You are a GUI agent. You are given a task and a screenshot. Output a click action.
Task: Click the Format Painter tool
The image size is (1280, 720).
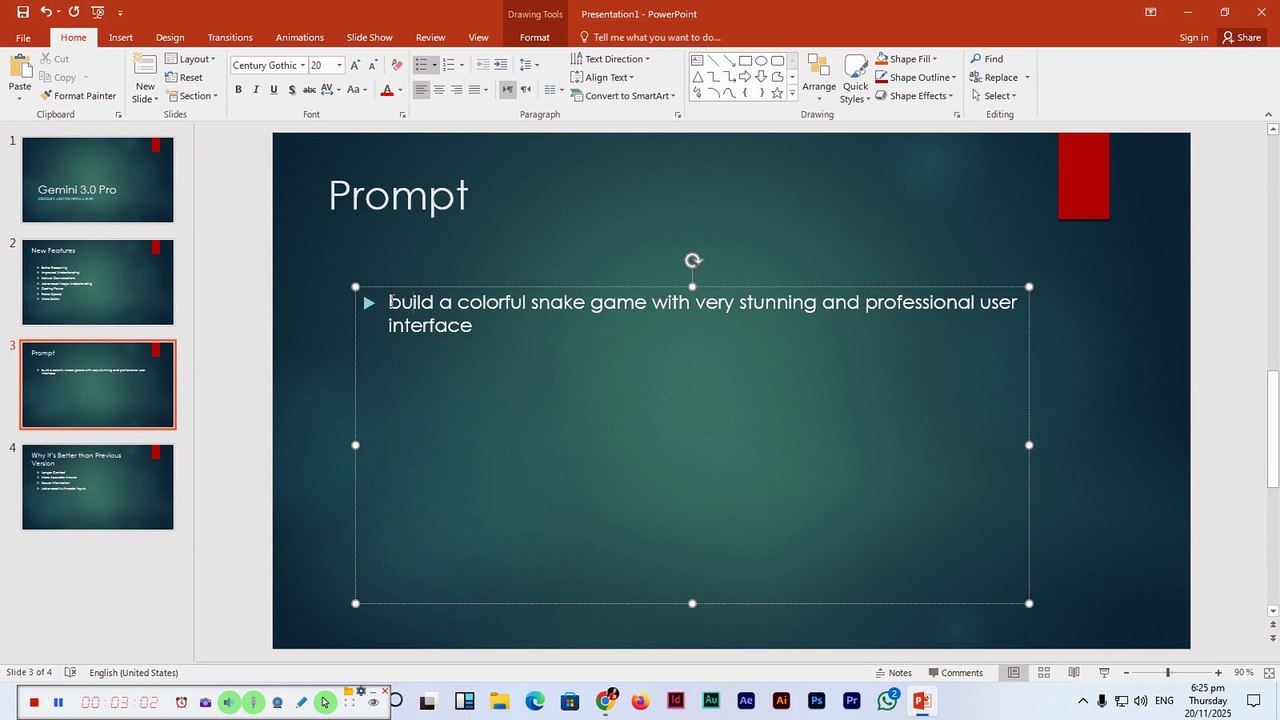click(78, 96)
